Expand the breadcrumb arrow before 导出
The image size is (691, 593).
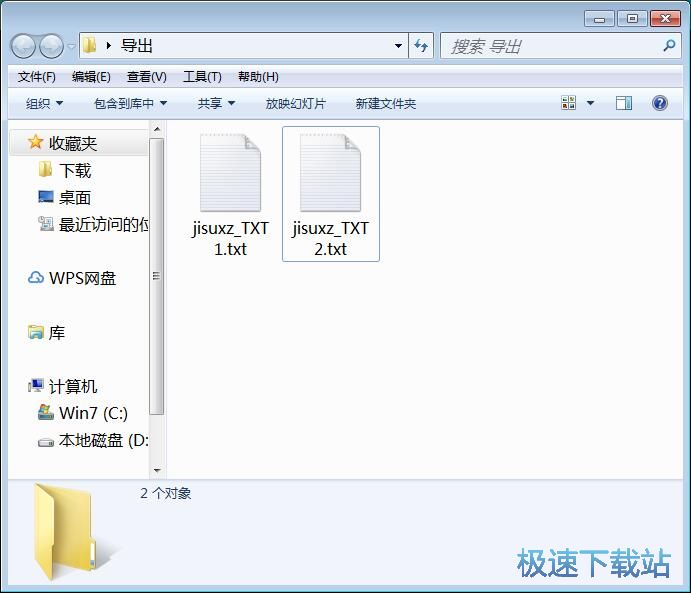coord(108,46)
